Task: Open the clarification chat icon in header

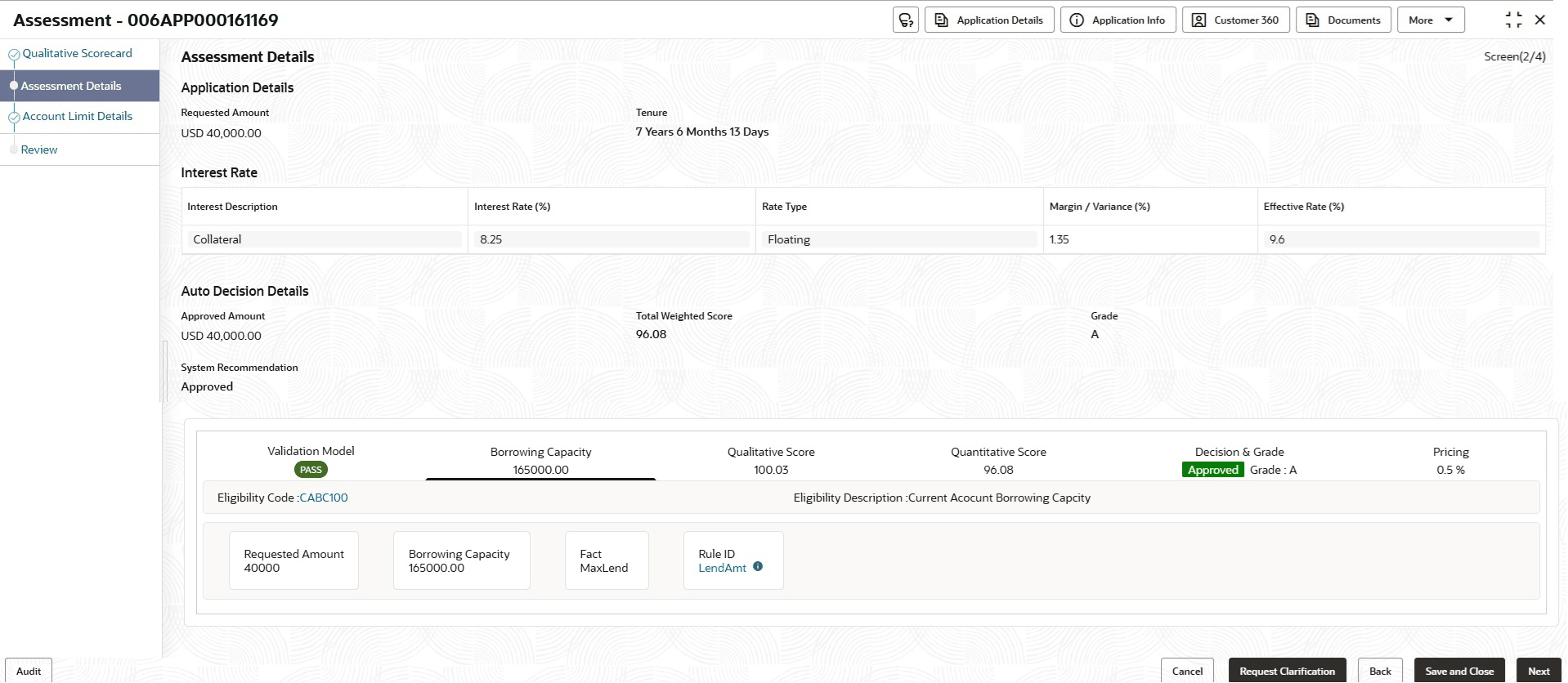Action: tap(906, 20)
